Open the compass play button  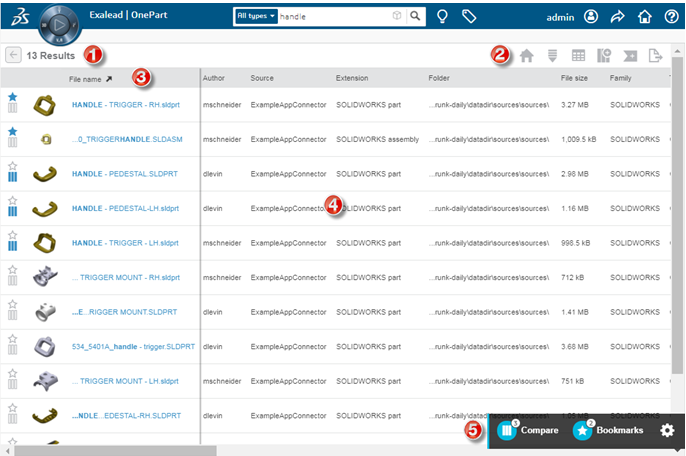(60, 25)
